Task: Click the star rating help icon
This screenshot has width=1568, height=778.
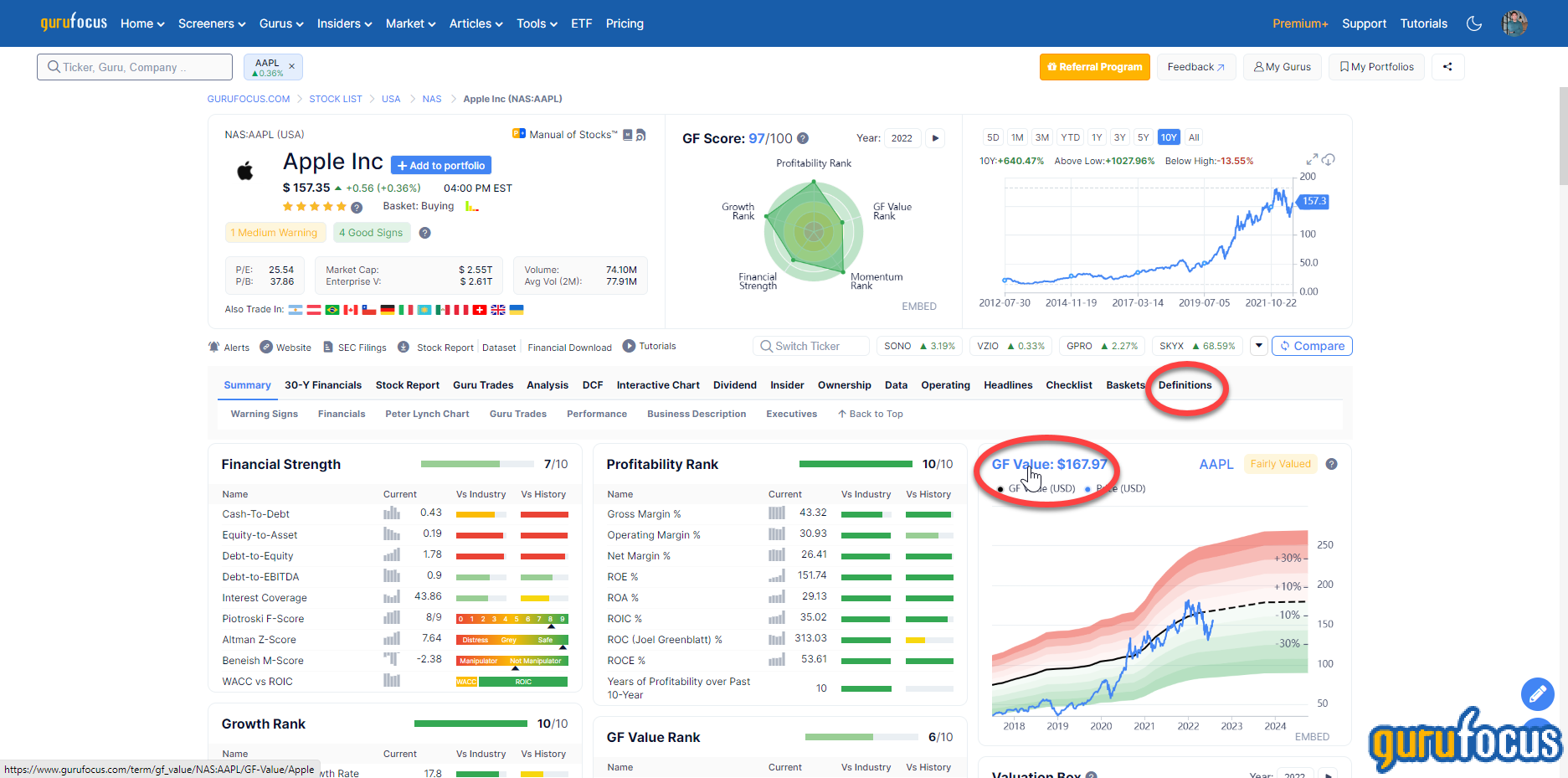Action: point(357,207)
